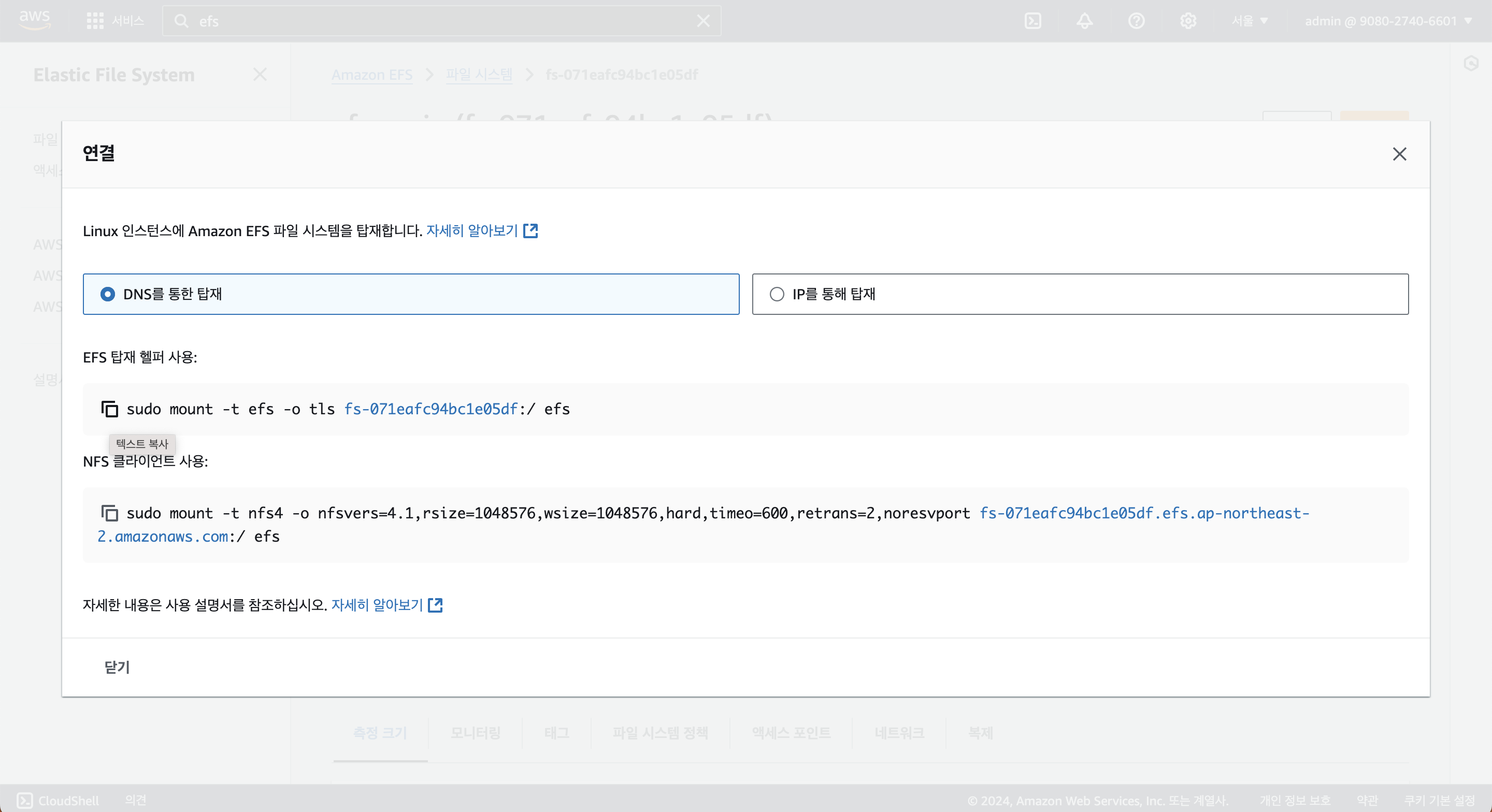Open top 자세히 알아보기 link

coord(471,230)
